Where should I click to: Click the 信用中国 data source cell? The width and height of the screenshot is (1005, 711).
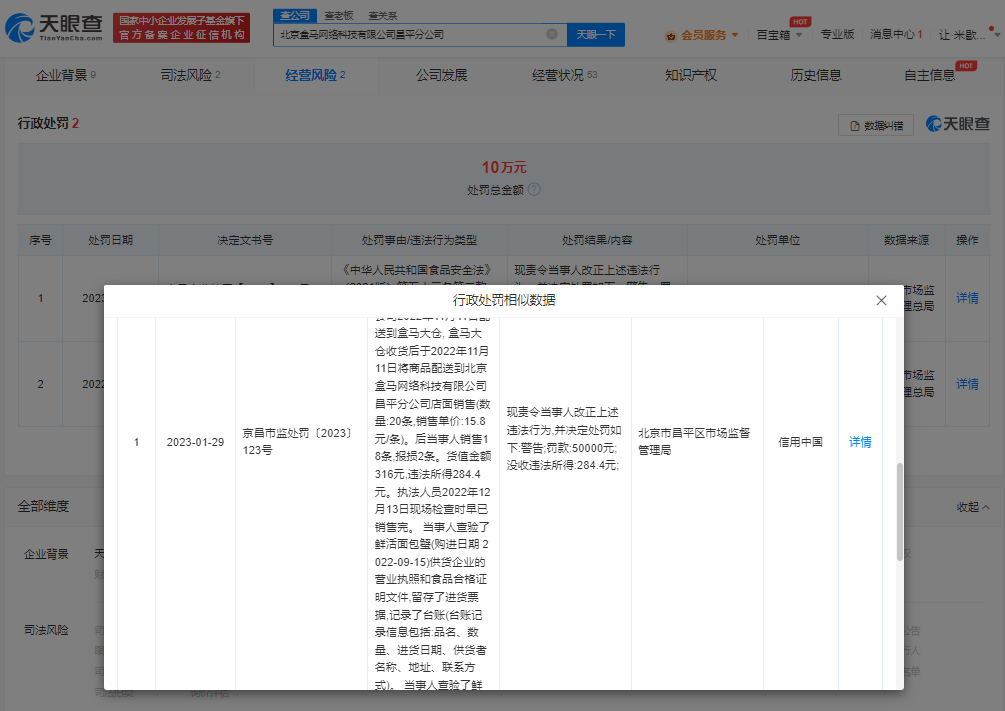(801, 442)
